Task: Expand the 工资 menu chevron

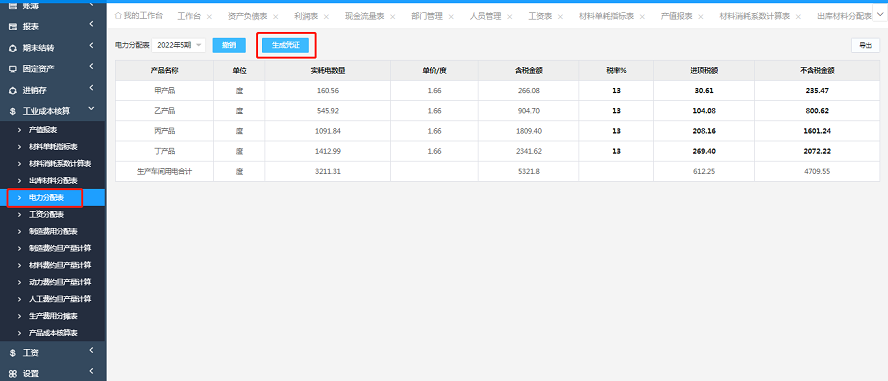Action: click(x=91, y=351)
